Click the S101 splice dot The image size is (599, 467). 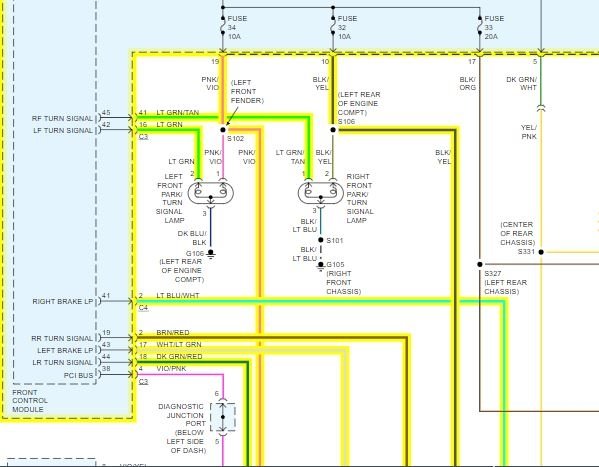click(321, 240)
